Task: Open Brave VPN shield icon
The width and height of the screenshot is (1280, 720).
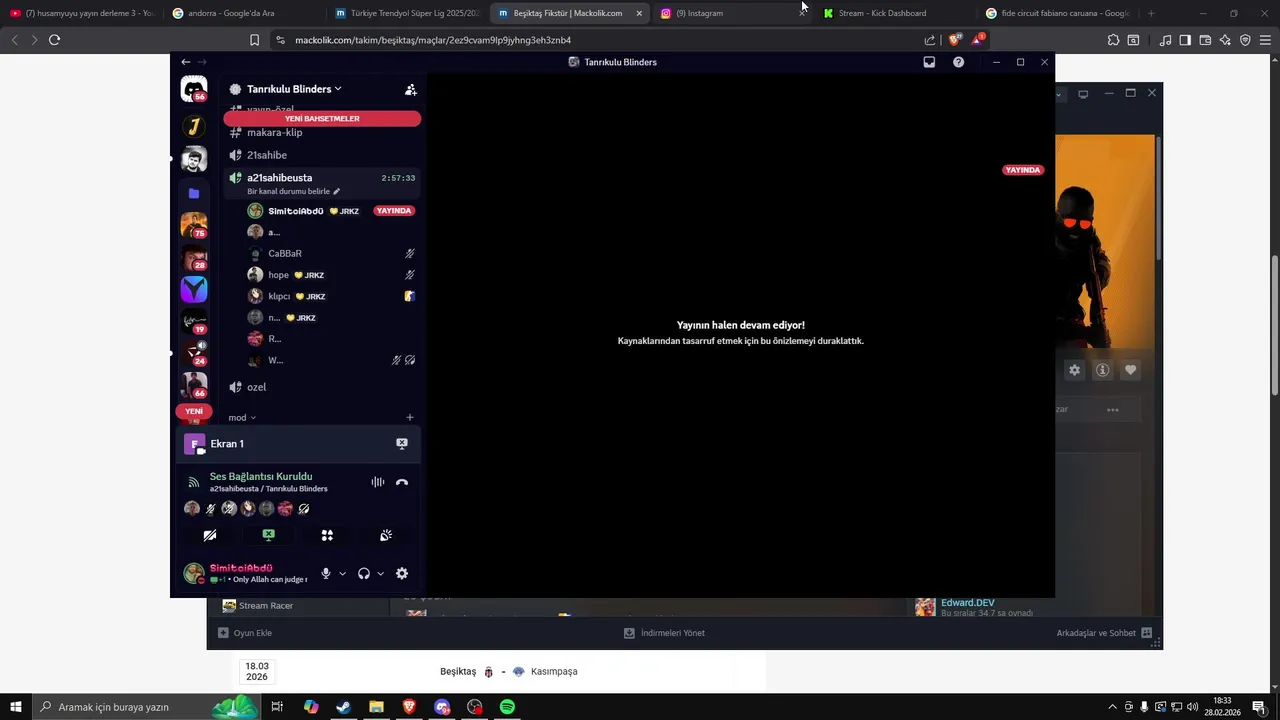Action: point(1245,40)
